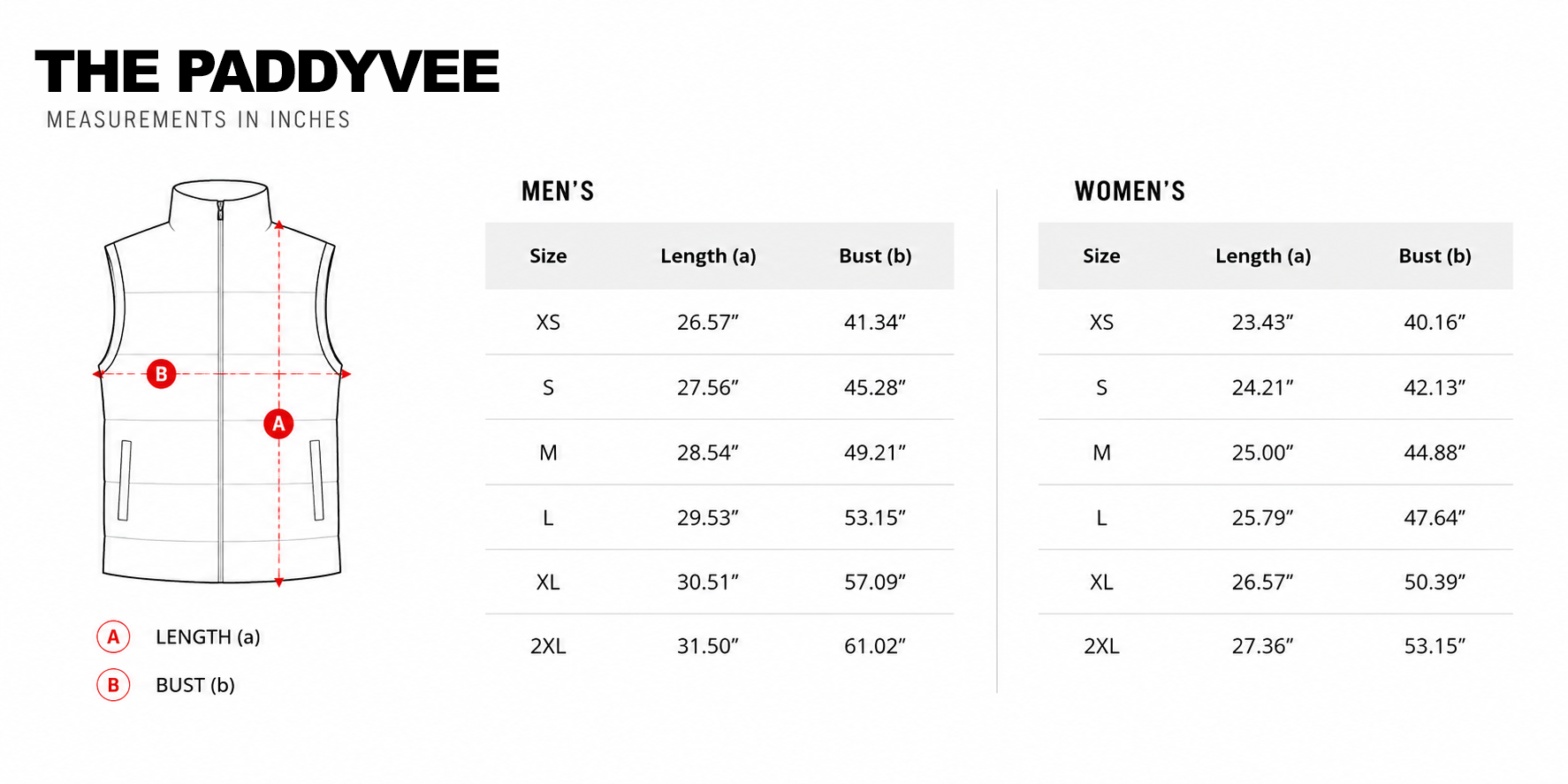Click the red B marker on the vest
The width and height of the screenshot is (1568, 784).
click(x=161, y=374)
